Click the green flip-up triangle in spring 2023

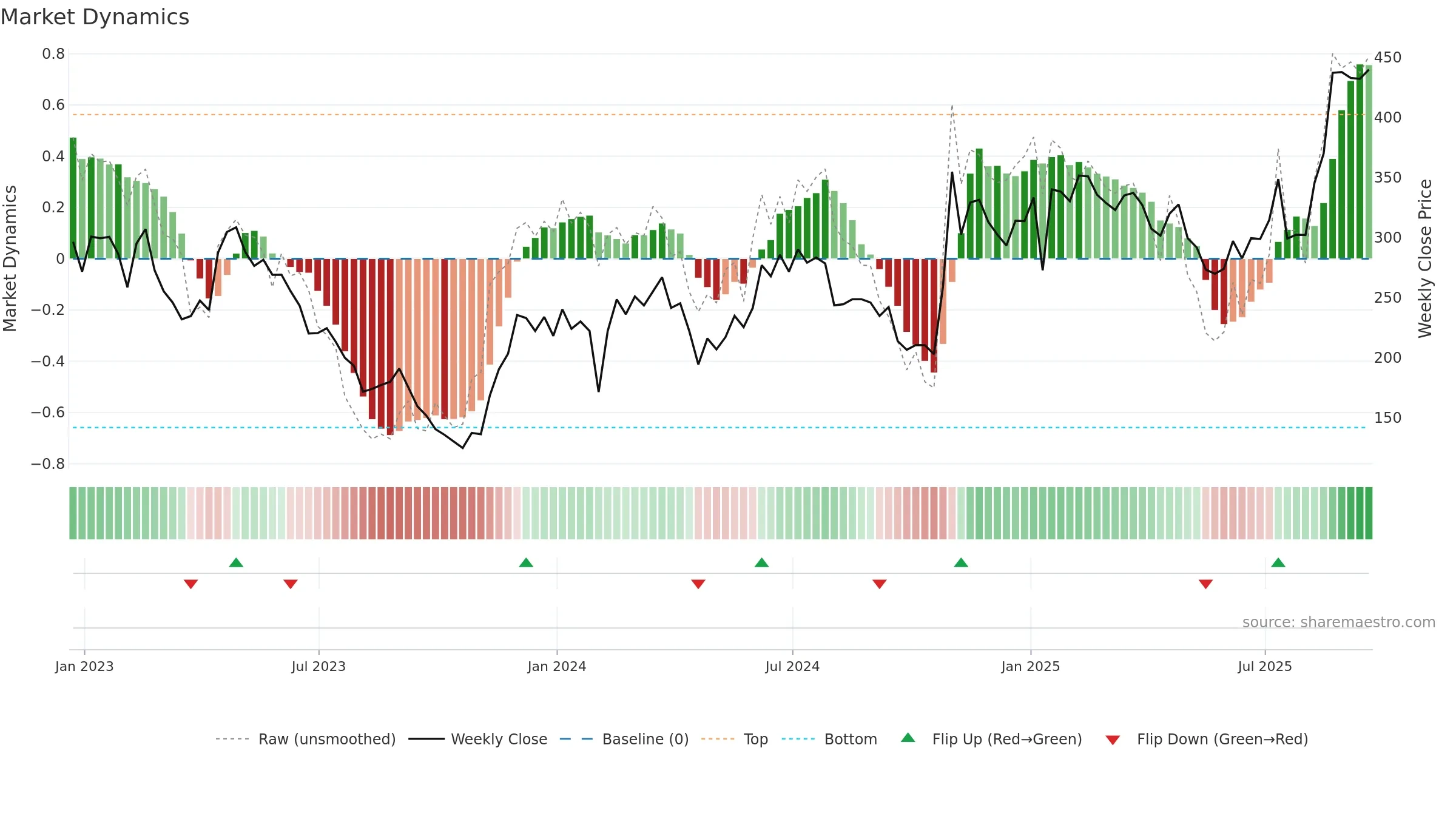[x=236, y=562]
